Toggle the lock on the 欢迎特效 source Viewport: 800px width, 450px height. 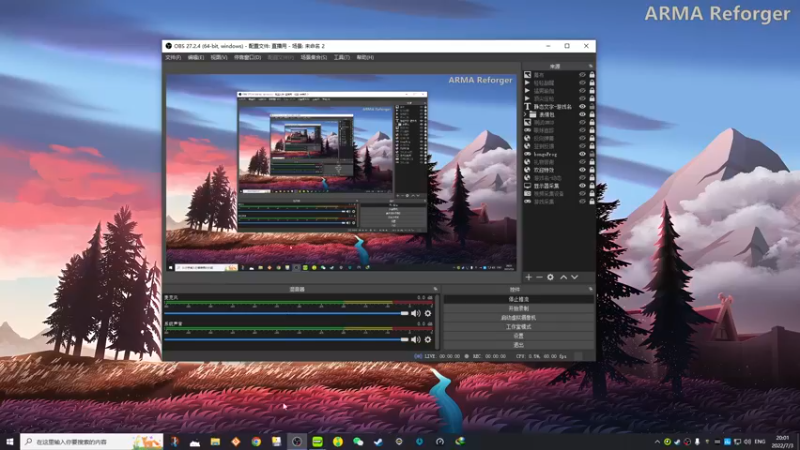click(x=592, y=170)
